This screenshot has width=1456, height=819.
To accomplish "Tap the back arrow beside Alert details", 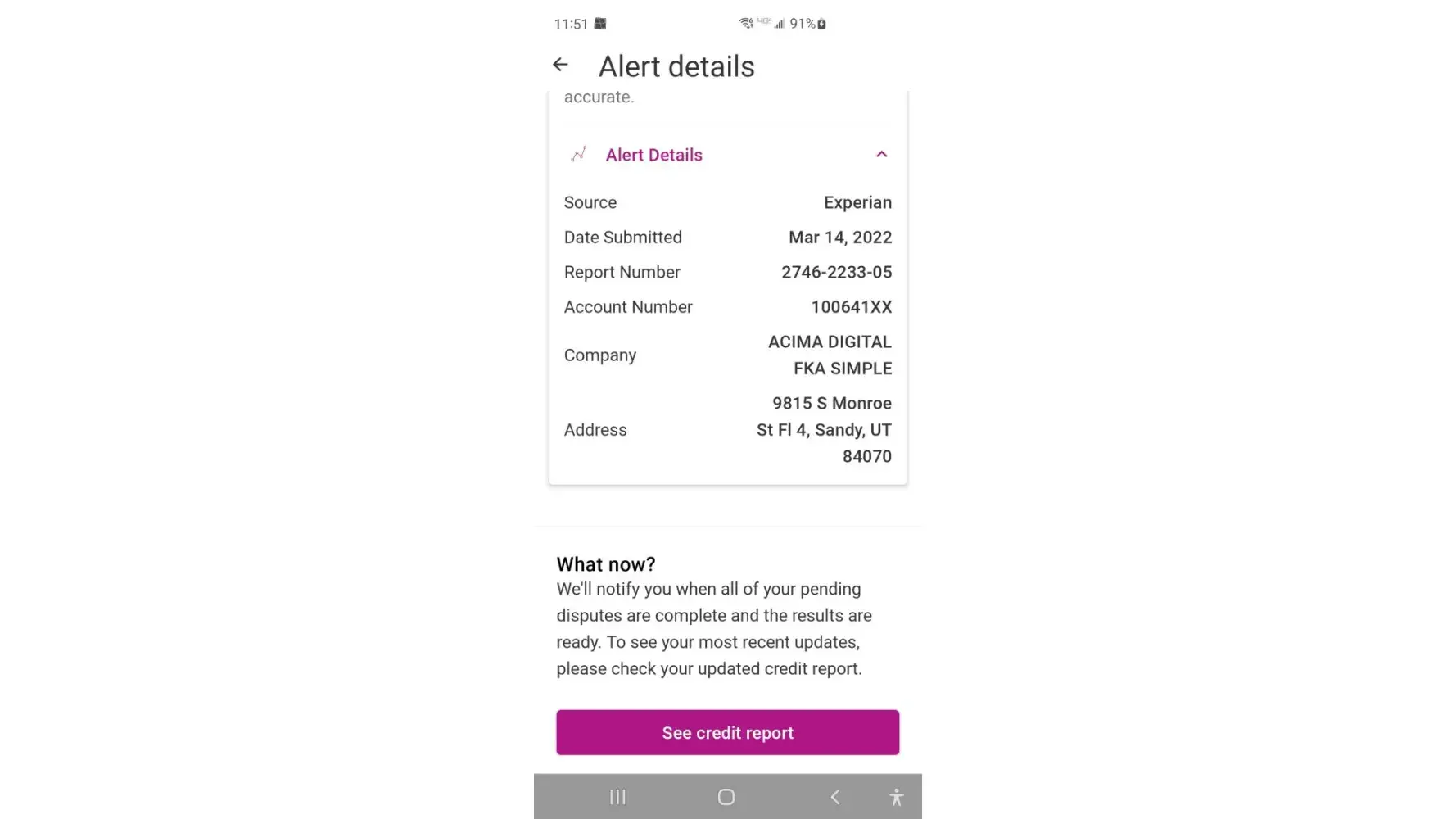I will (560, 65).
